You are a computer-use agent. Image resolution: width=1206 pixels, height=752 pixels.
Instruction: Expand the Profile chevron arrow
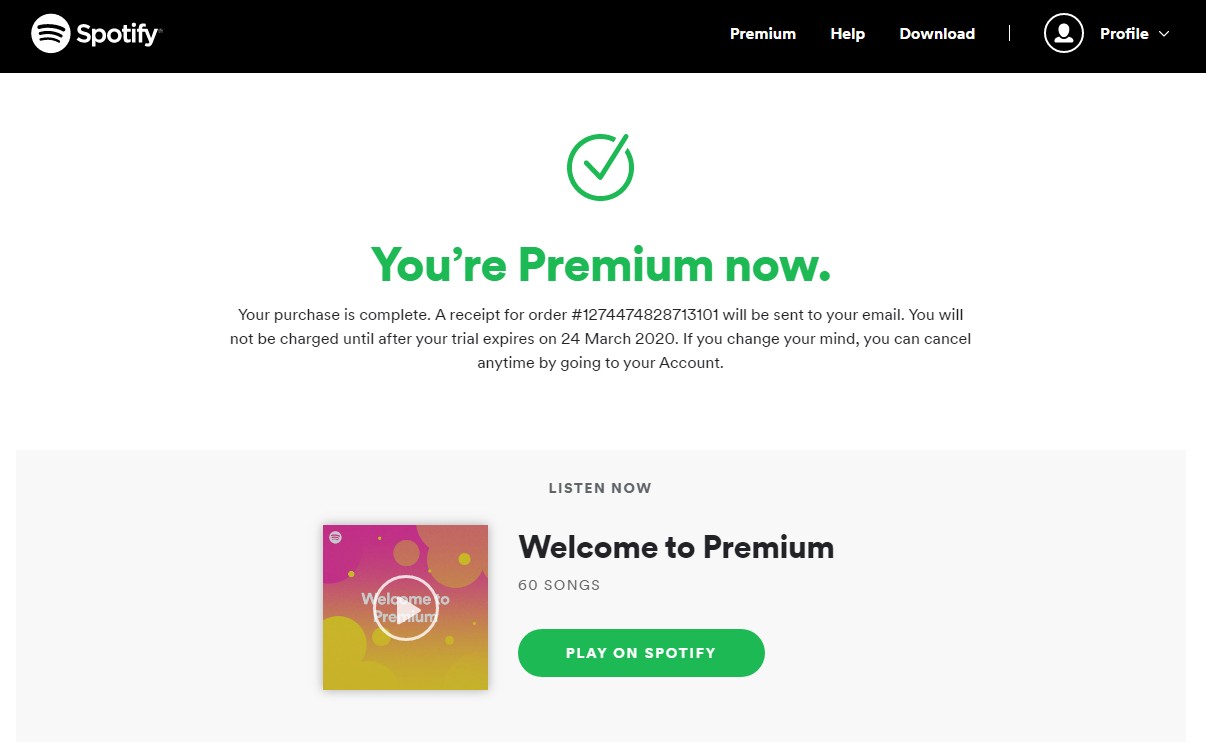1164,34
